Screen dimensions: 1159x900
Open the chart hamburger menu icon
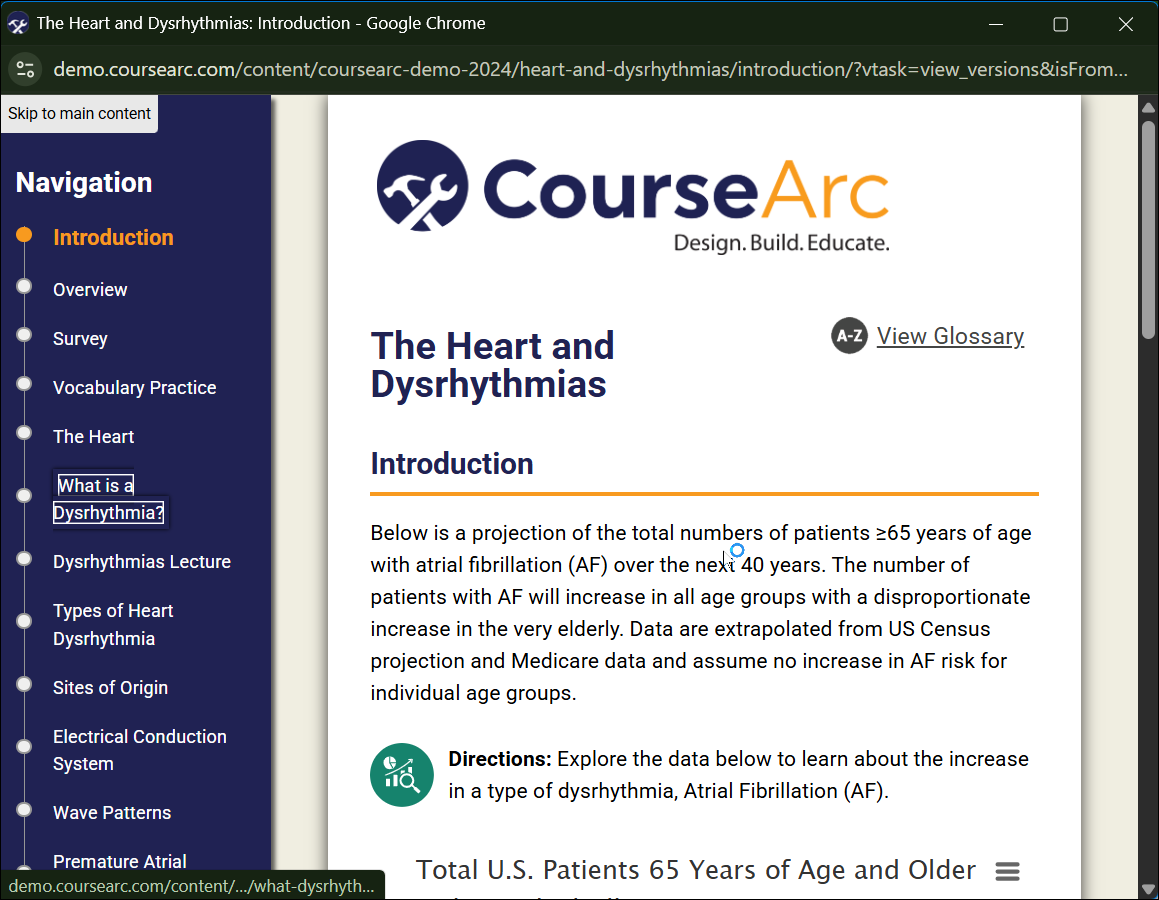(x=1007, y=871)
